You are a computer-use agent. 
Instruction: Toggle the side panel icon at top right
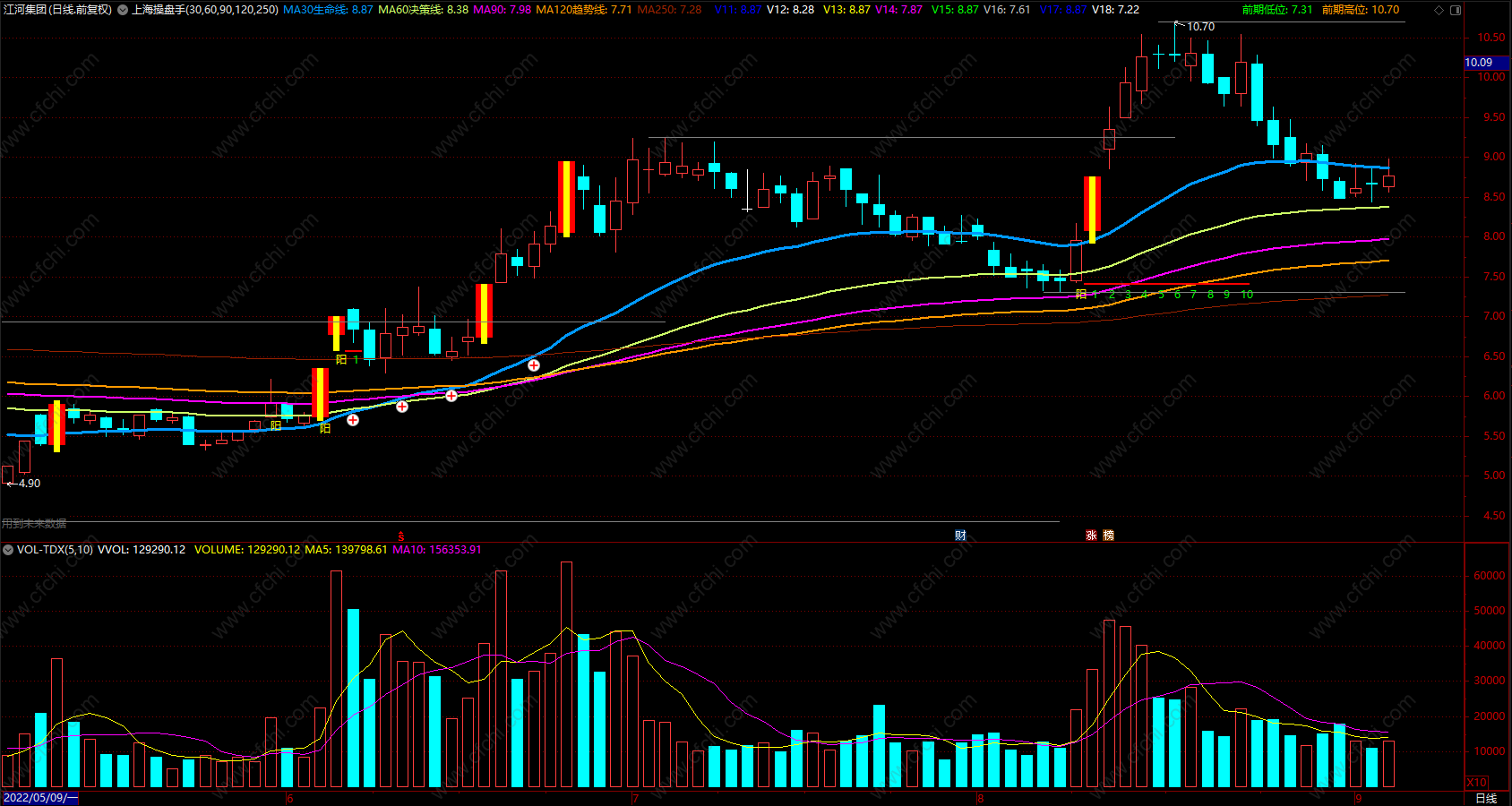[1456, 10]
